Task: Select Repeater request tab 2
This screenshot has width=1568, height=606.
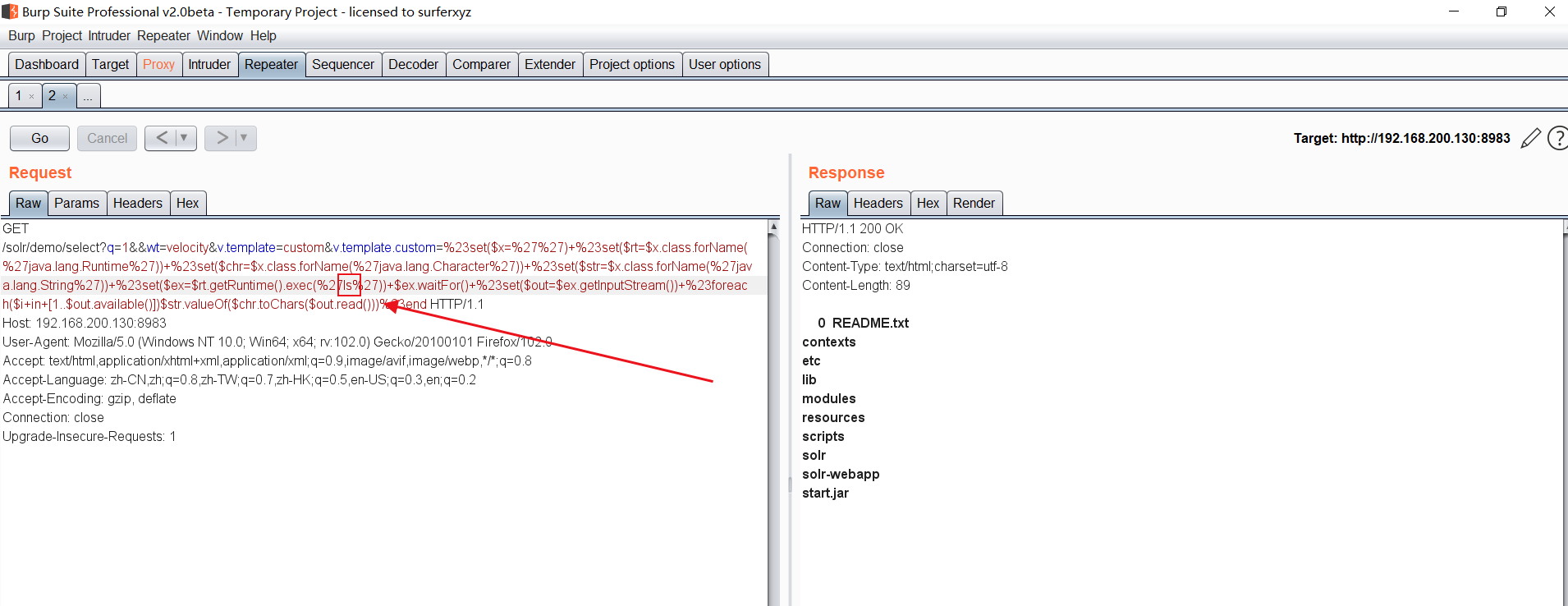Action: coord(53,96)
